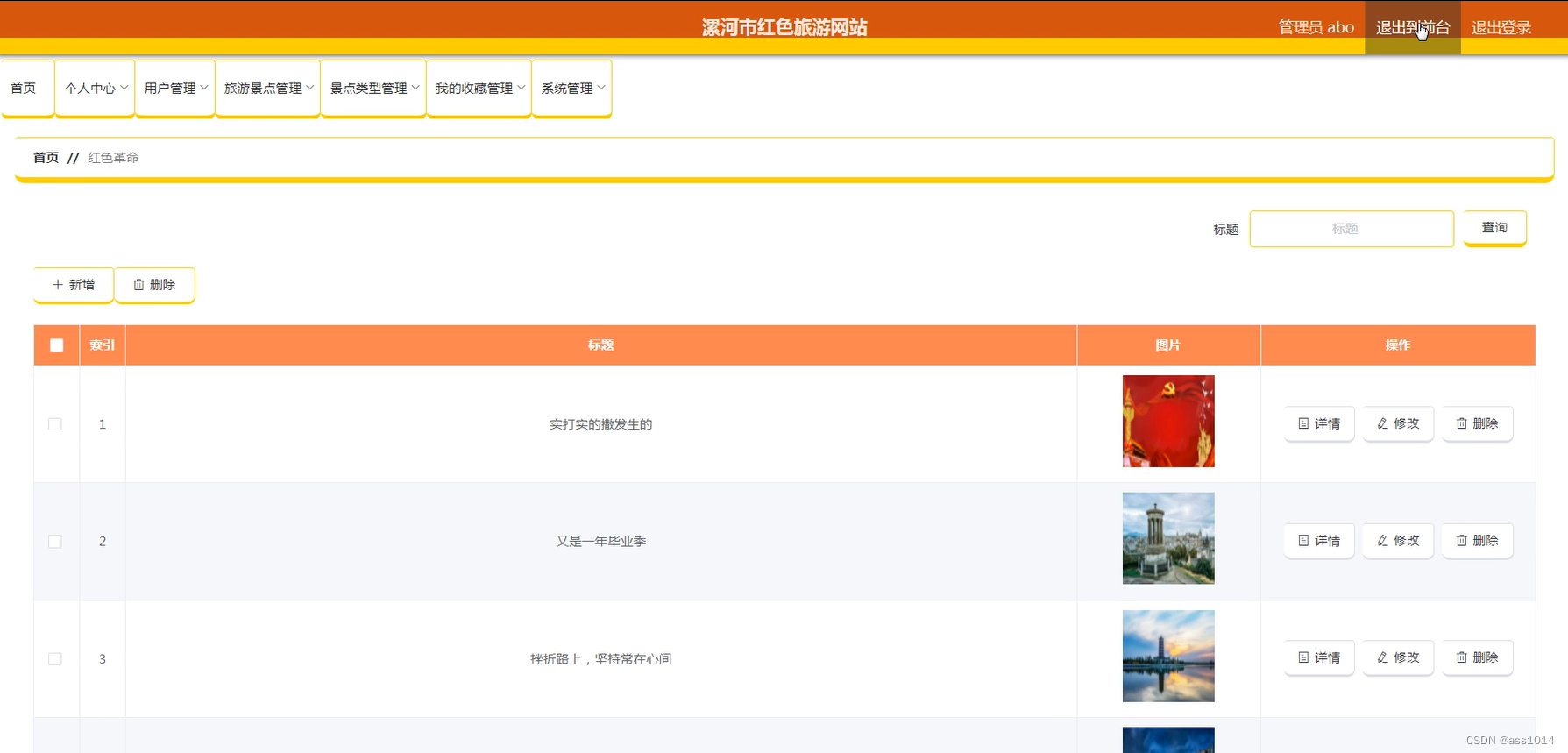Click the title text 挫折路上，坚持常在心间
This screenshot has width=1568, height=753.
click(x=601, y=659)
